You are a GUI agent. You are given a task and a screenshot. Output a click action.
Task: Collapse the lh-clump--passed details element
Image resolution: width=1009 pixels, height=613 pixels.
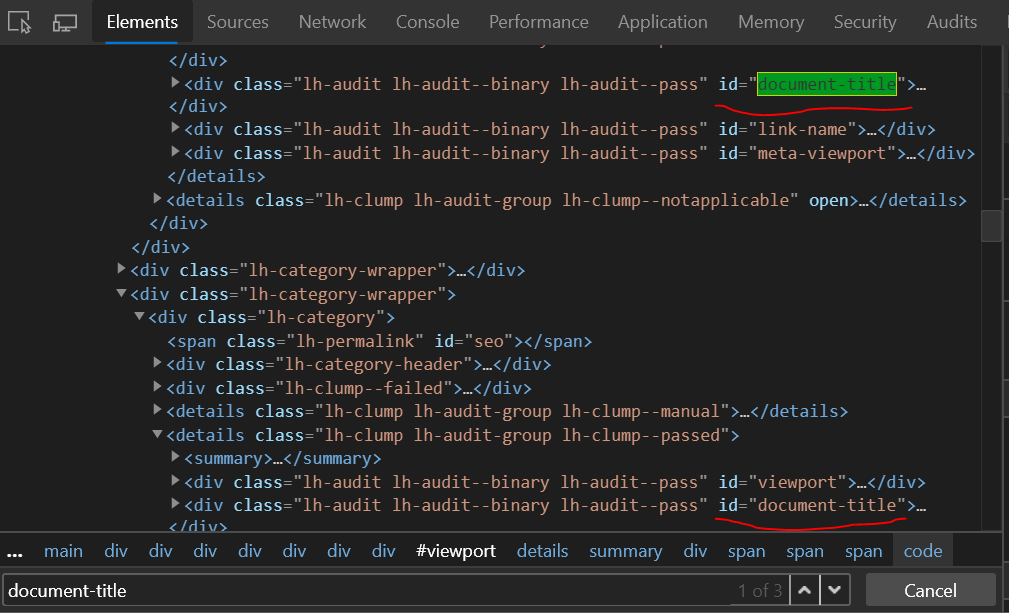coord(157,434)
